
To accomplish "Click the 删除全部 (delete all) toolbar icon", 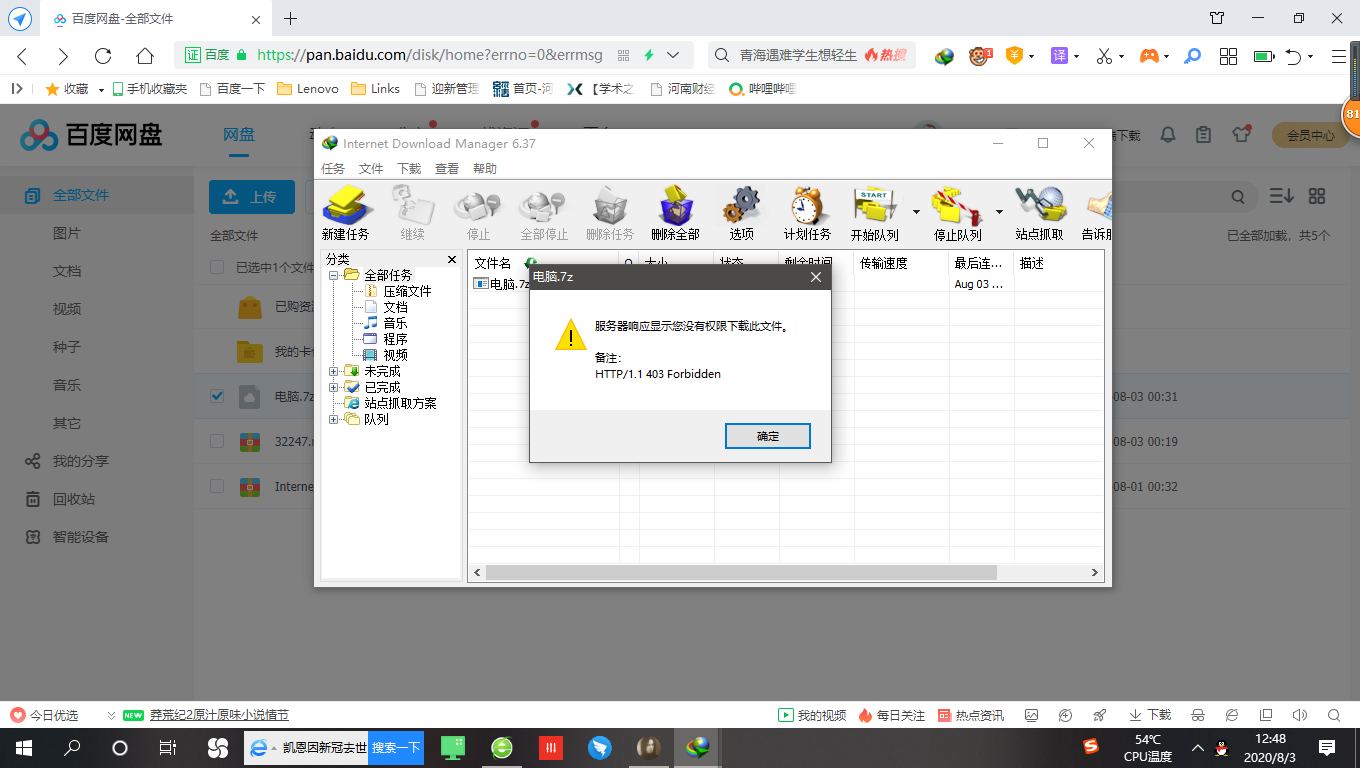I will 675,214.
